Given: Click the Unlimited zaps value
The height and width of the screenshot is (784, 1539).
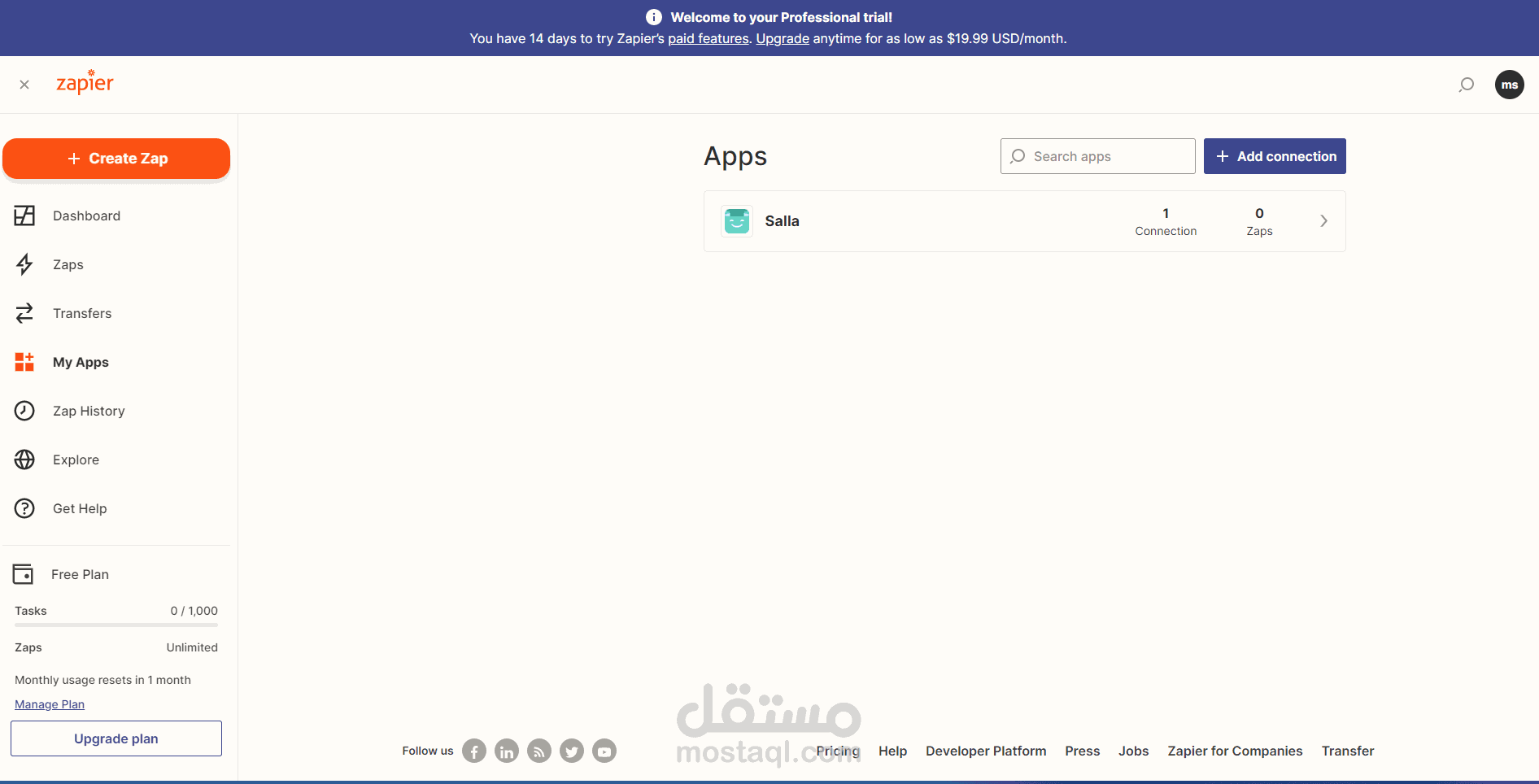Looking at the screenshot, I should pyautogui.click(x=192, y=647).
